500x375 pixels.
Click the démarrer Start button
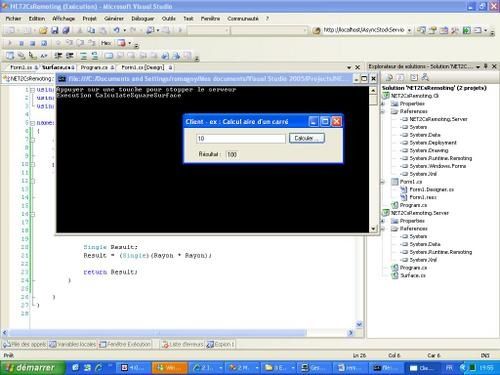pos(33,368)
